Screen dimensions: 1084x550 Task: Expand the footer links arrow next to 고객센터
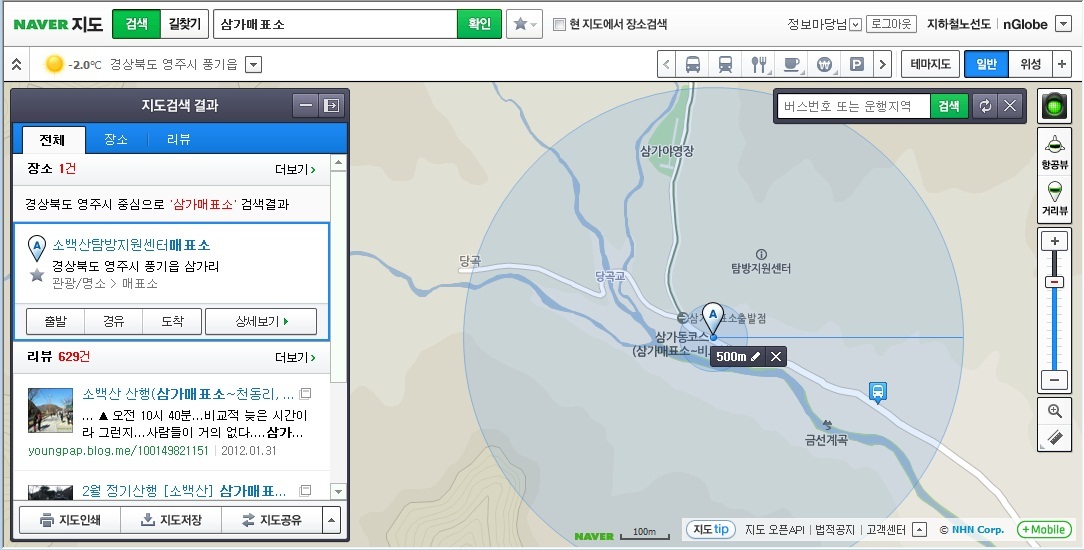pos(919,530)
